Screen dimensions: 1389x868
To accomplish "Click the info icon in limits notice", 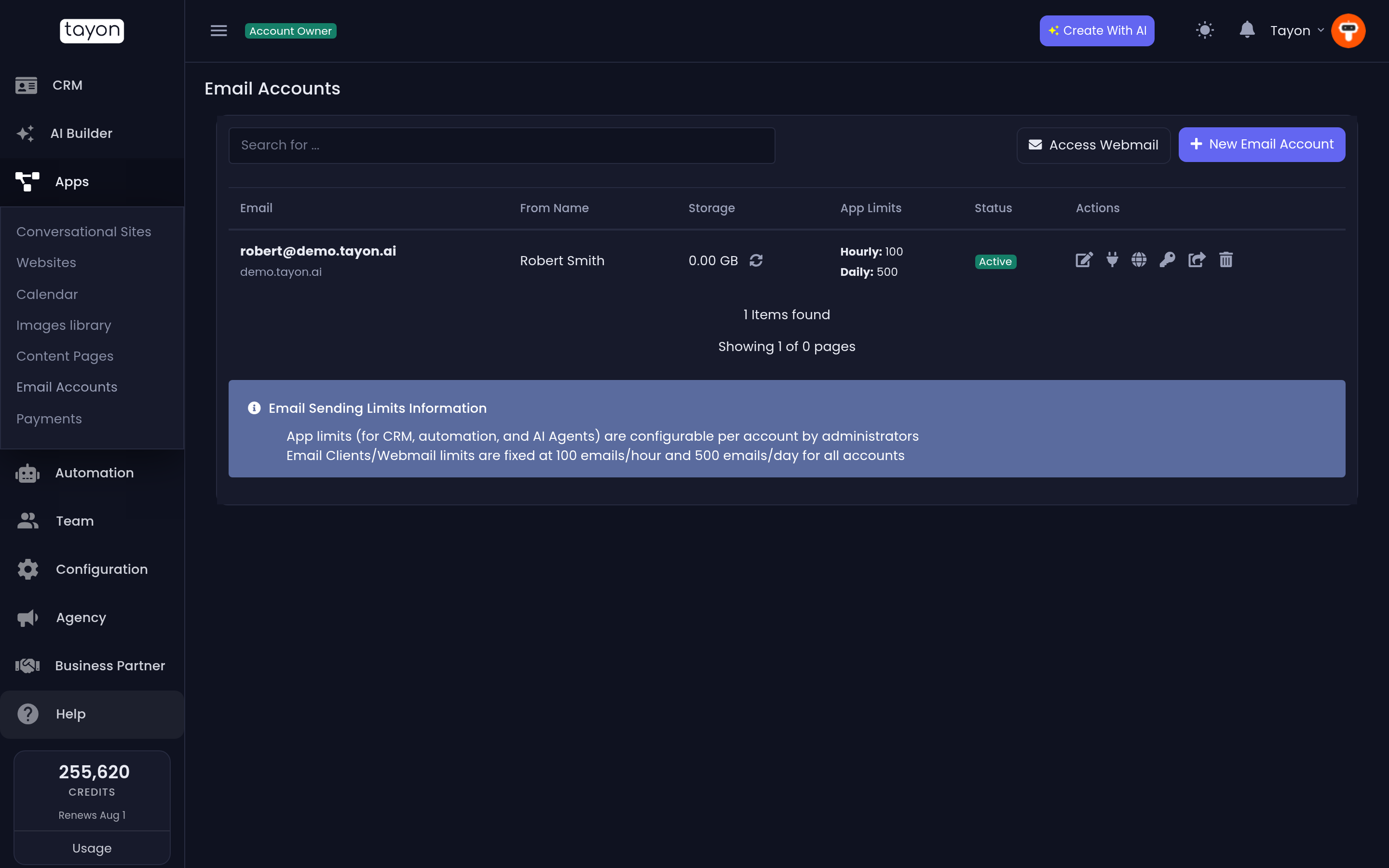I will tap(254, 408).
